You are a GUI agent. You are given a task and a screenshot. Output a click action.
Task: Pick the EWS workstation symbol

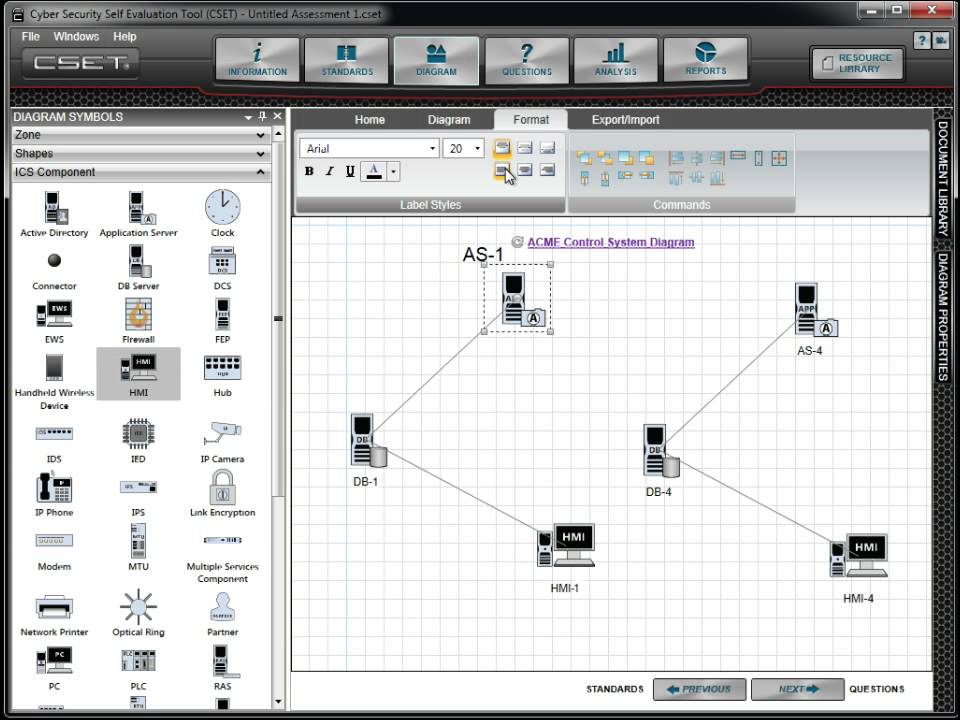tap(54, 321)
